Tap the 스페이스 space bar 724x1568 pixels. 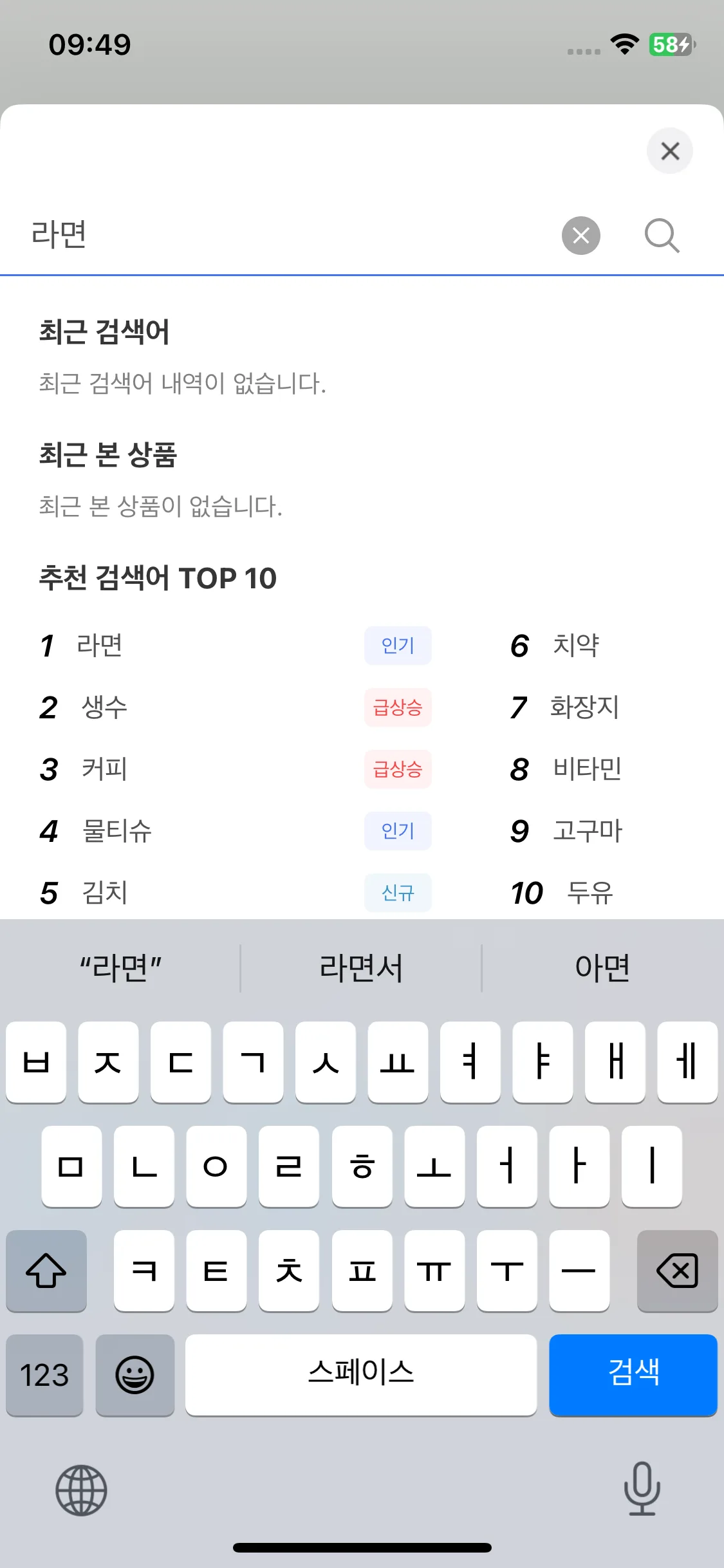(361, 1375)
